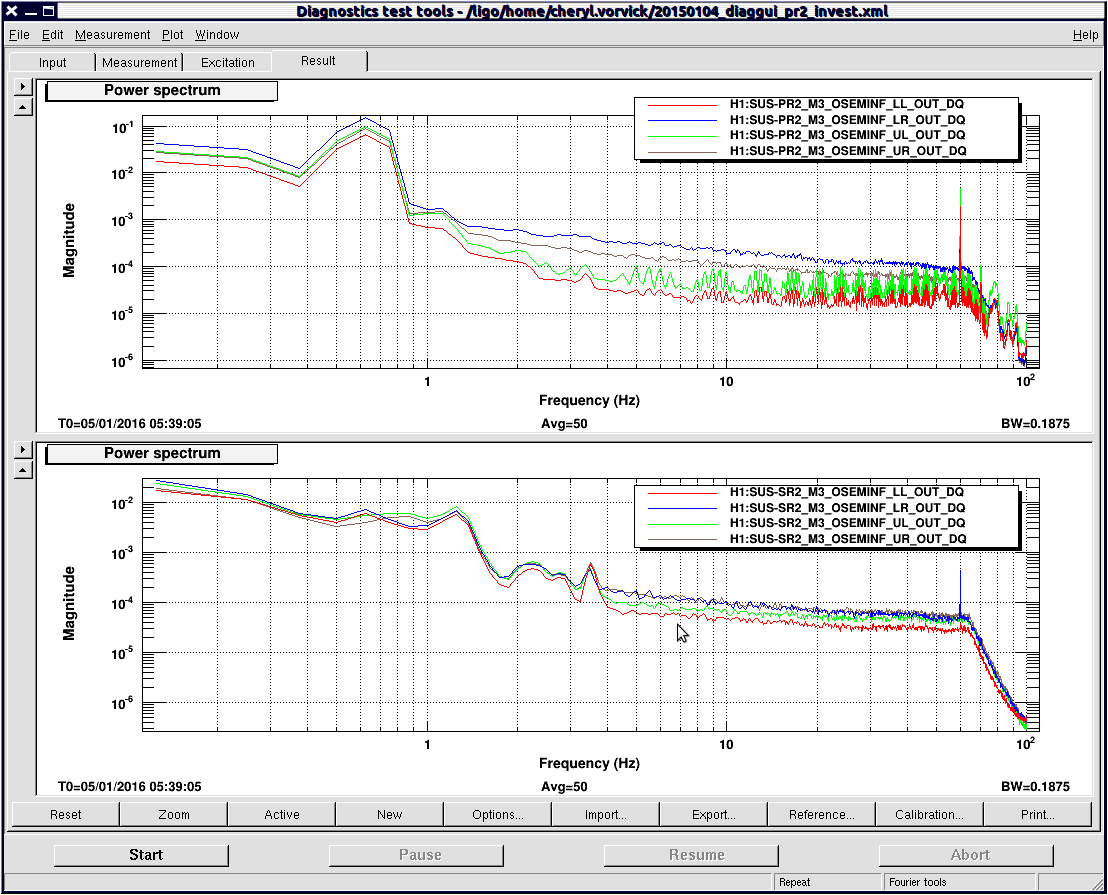Select the Result tab
1108x895 pixels.
click(319, 61)
